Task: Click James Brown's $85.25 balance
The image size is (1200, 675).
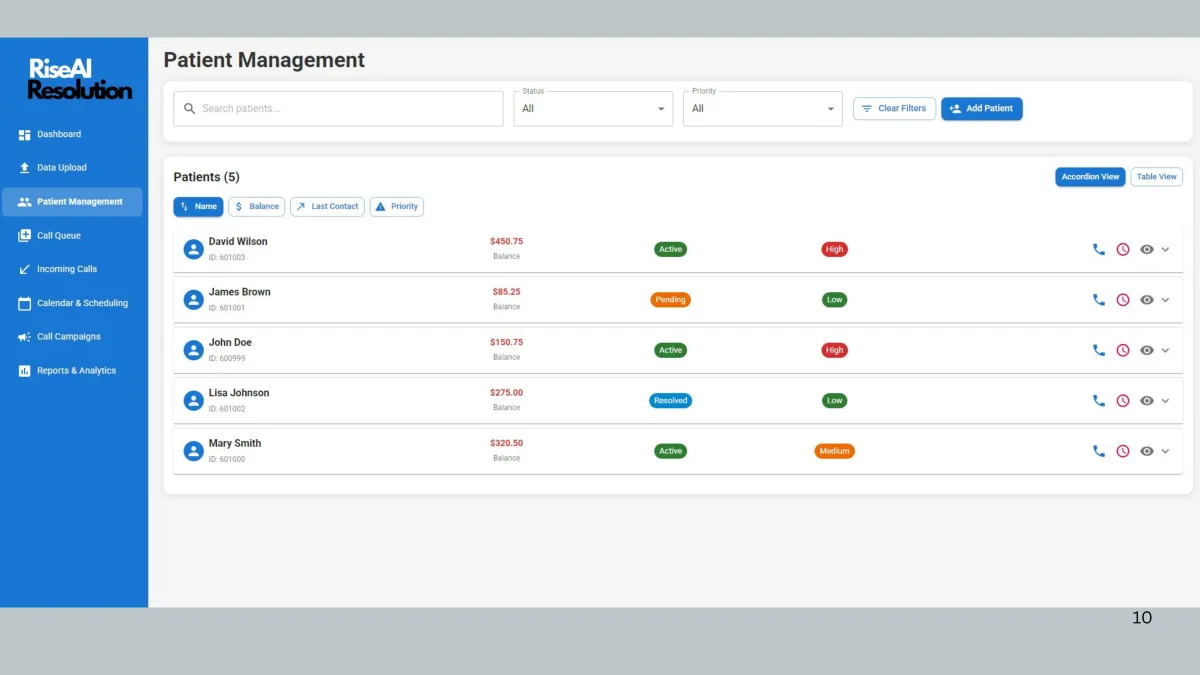Action: (x=506, y=292)
